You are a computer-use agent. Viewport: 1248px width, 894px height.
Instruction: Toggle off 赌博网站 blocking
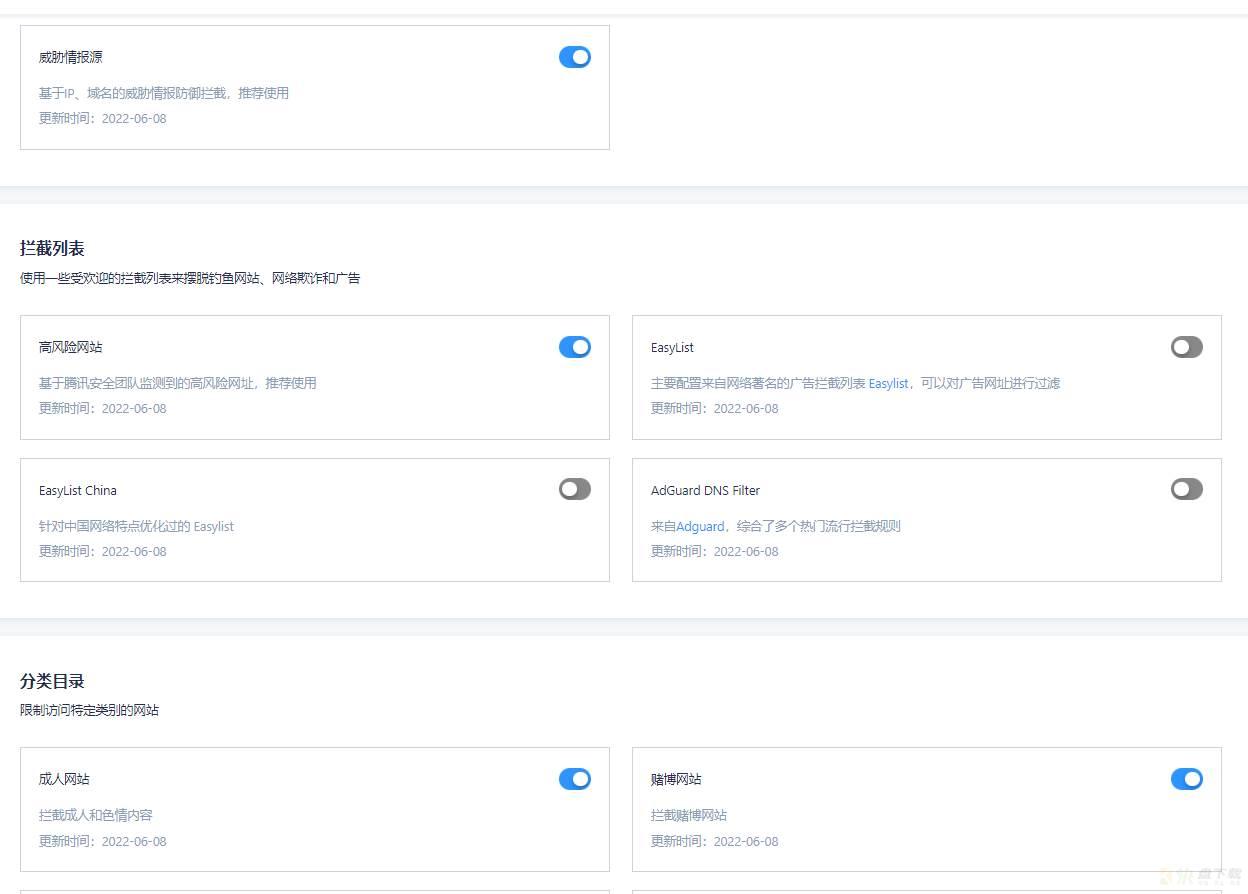tap(1187, 779)
